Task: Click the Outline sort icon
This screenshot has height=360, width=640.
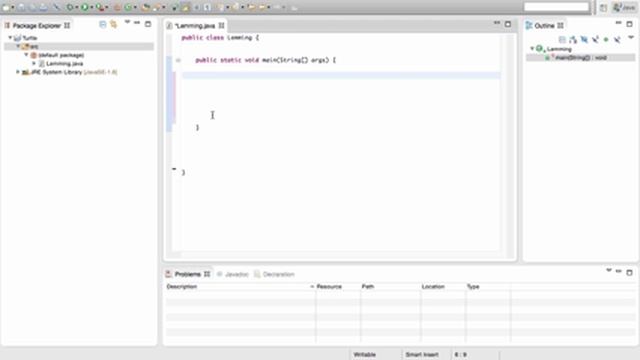Action: pos(573,39)
